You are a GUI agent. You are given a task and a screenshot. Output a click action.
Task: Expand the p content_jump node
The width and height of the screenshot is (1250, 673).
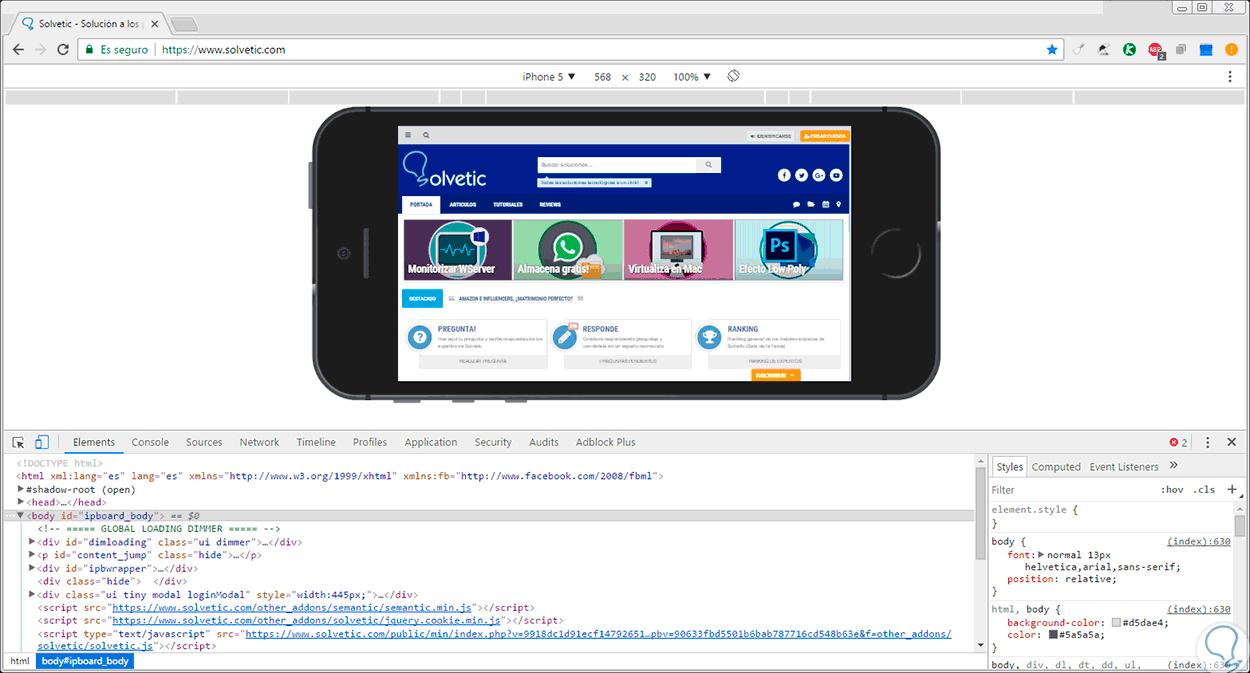[33, 555]
